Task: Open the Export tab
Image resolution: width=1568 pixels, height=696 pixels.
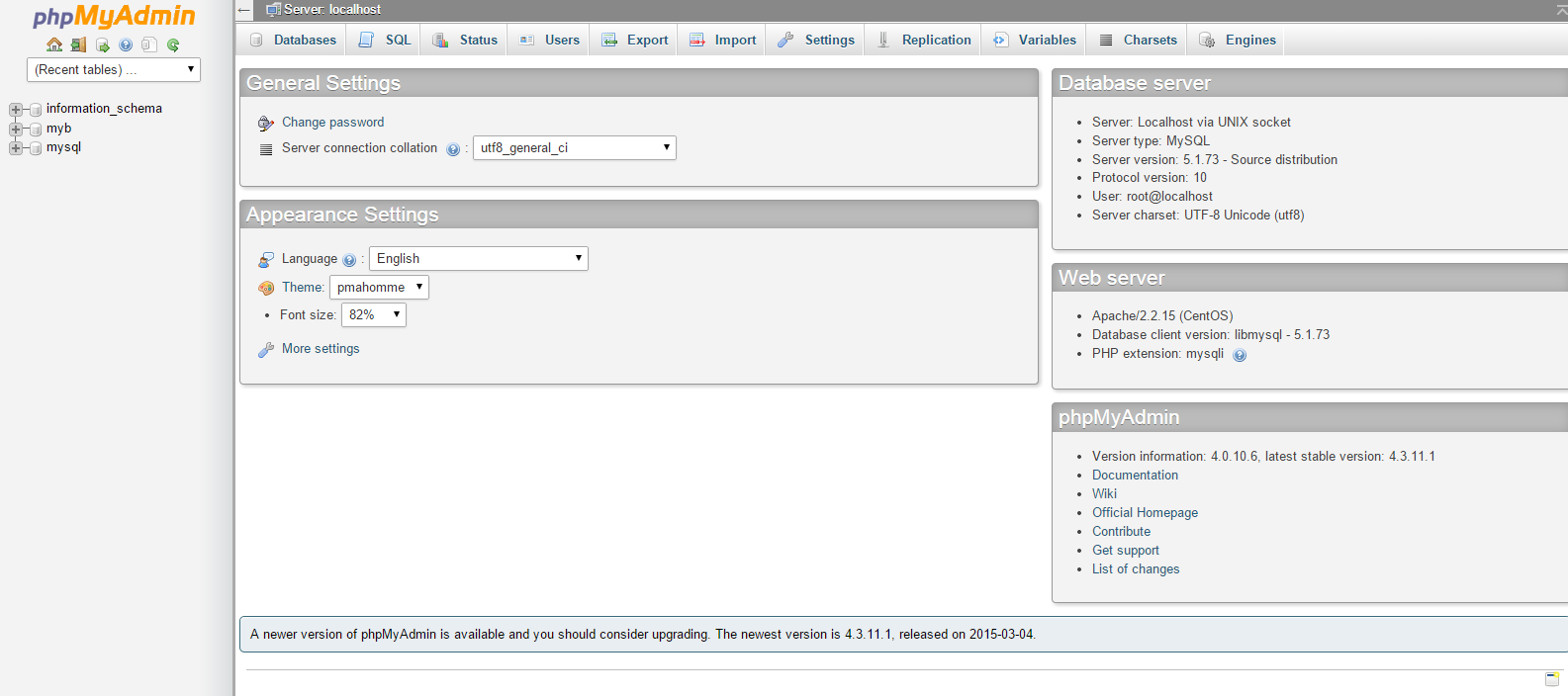Action: click(x=635, y=41)
